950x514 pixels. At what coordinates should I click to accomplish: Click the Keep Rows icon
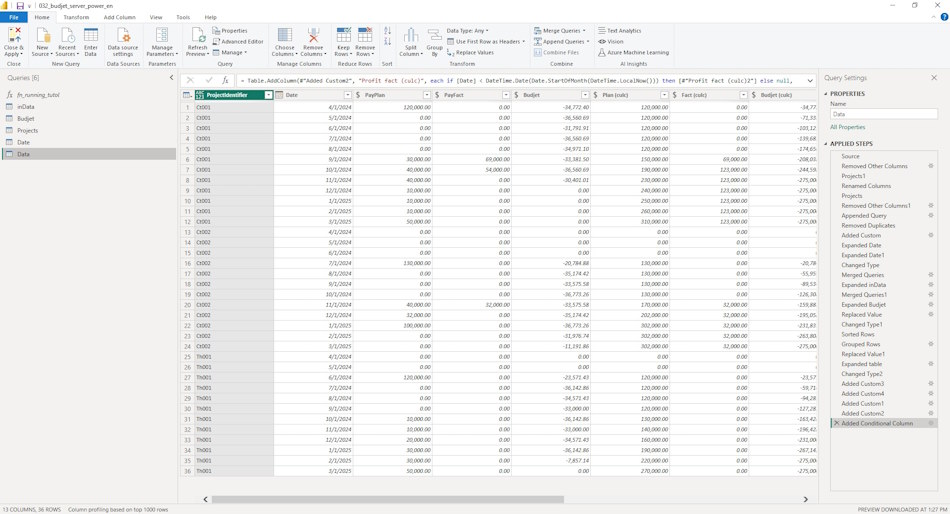(344, 35)
